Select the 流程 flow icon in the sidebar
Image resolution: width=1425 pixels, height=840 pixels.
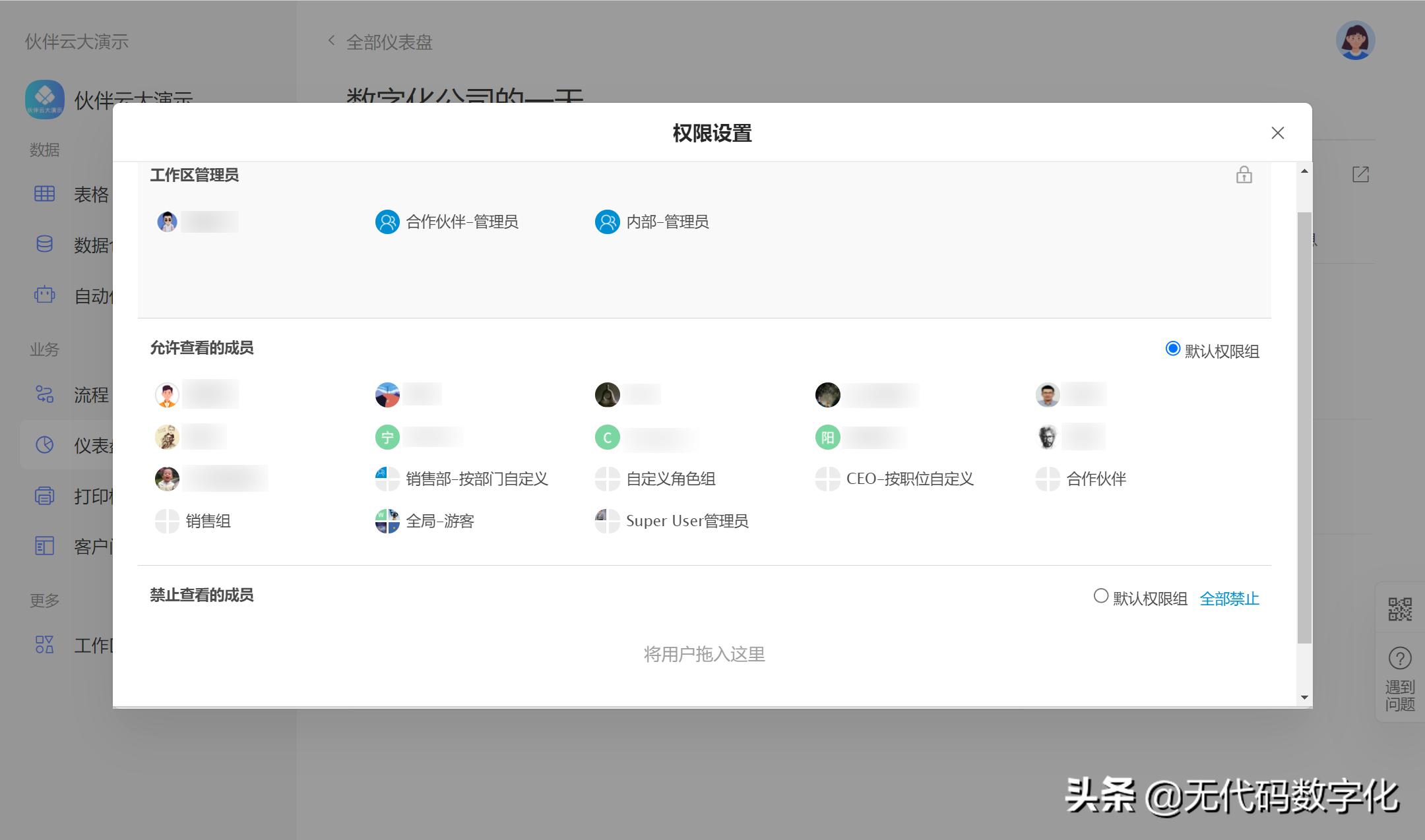point(44,394)
